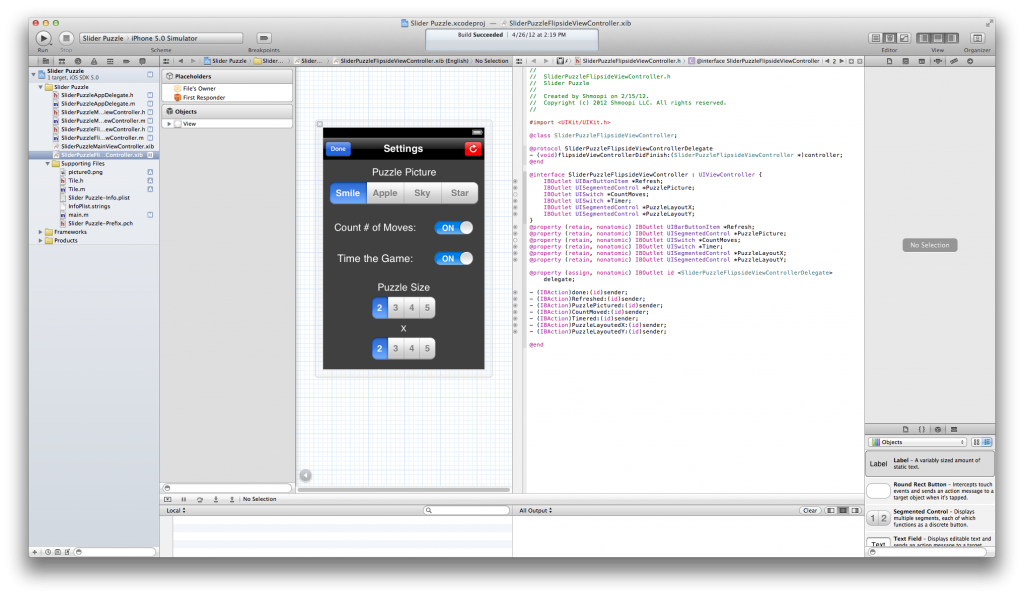
Task: Open the breakpoint navigator icon
Action: coord(126,61)
